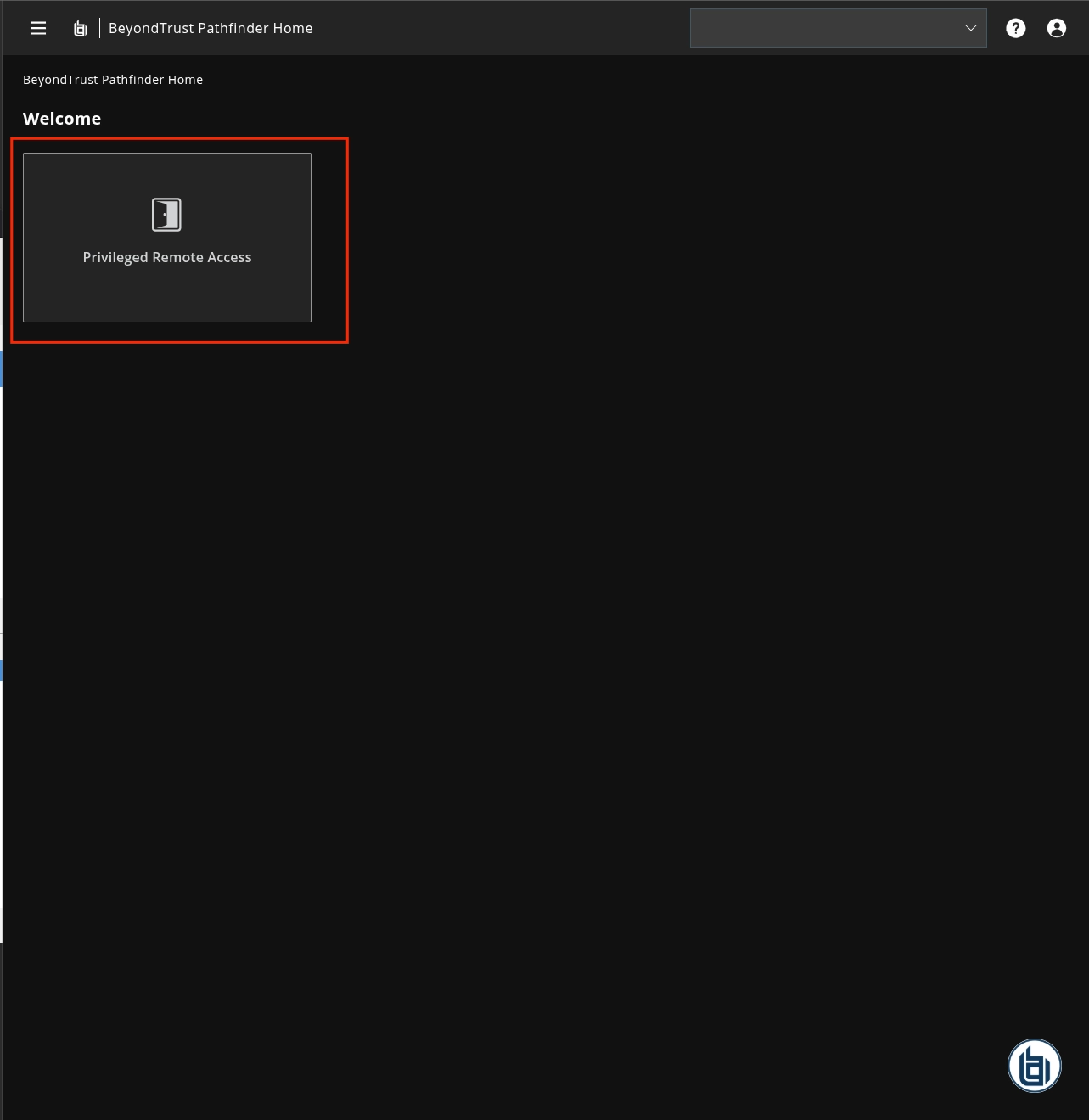The width and height of the screenshot is (1089, 1120).
Task: Click the Welcome heading text
Action: tap(62, 119)
